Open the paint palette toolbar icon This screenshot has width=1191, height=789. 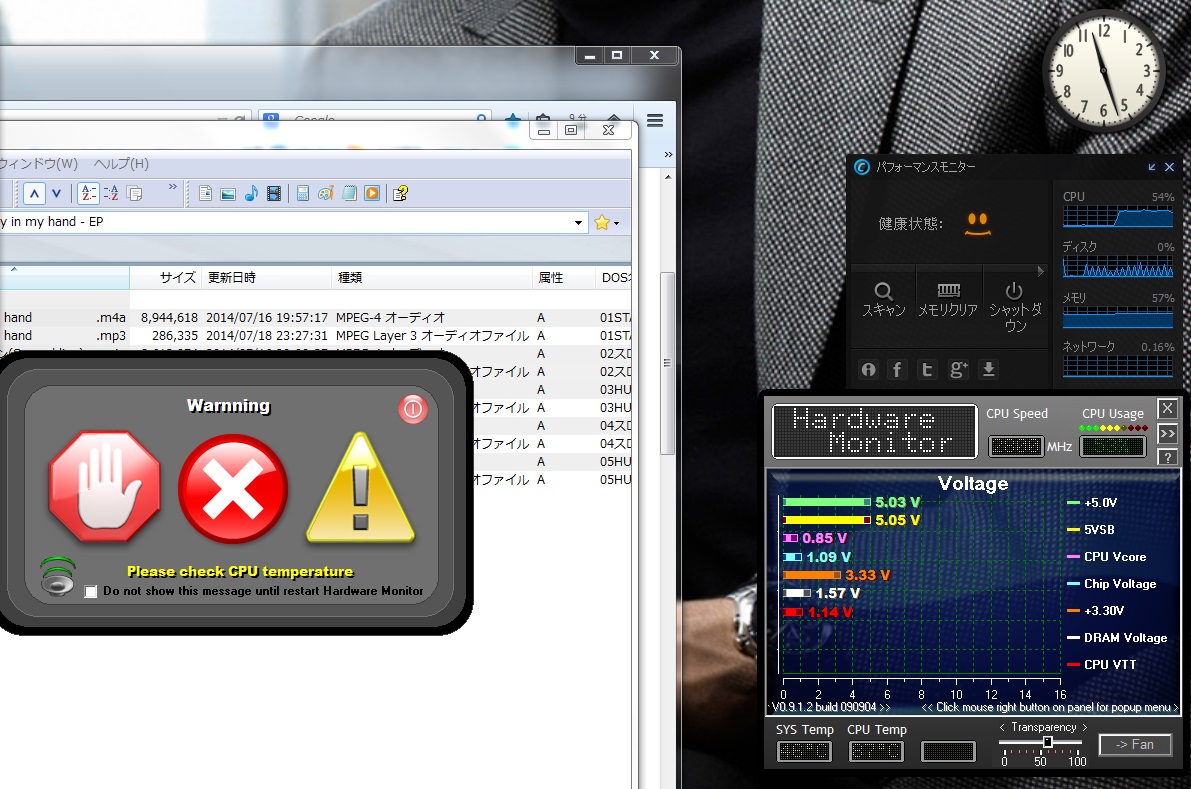click(x=326, y=194)
